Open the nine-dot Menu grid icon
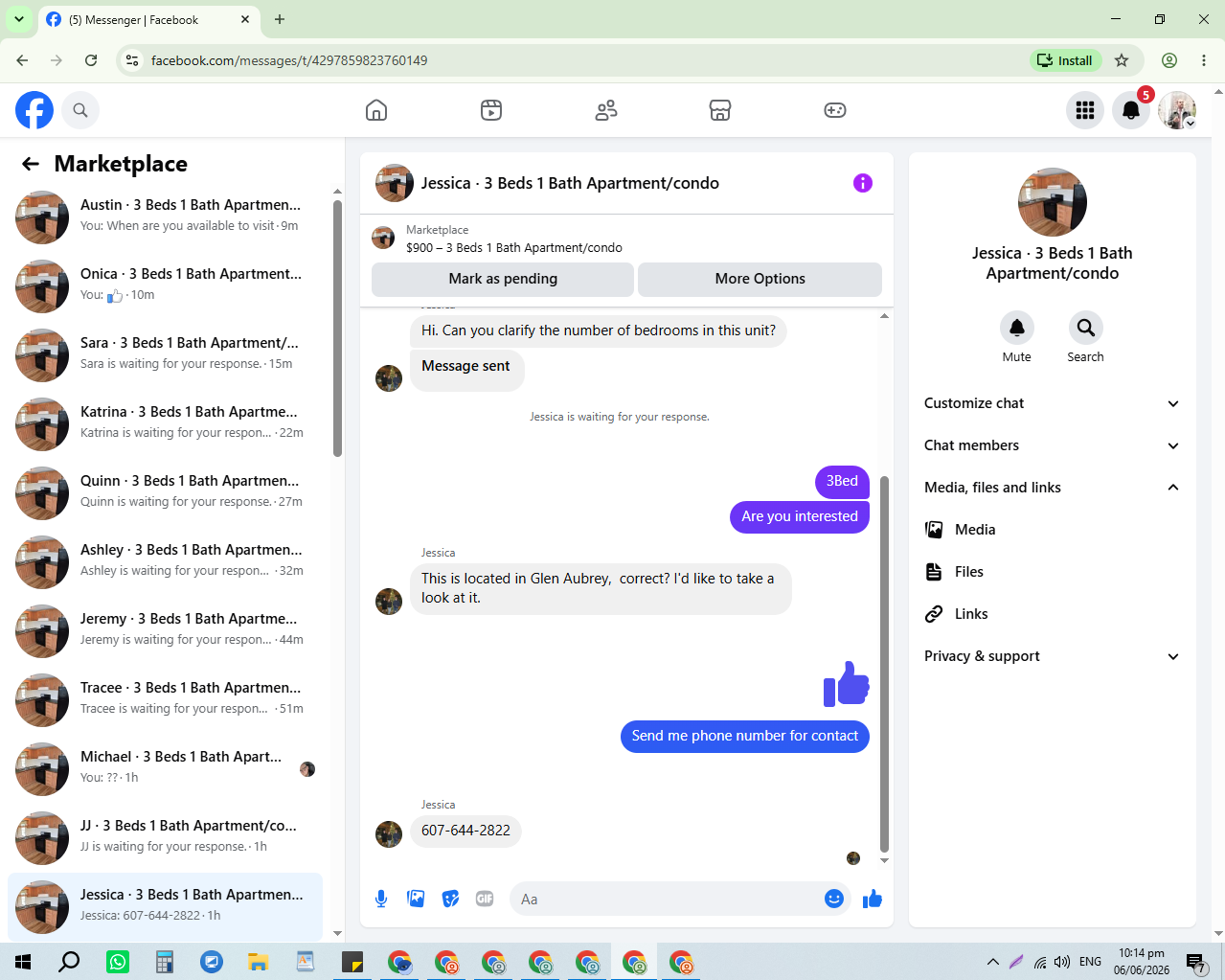The image size is (1225, 980). 1085,110
